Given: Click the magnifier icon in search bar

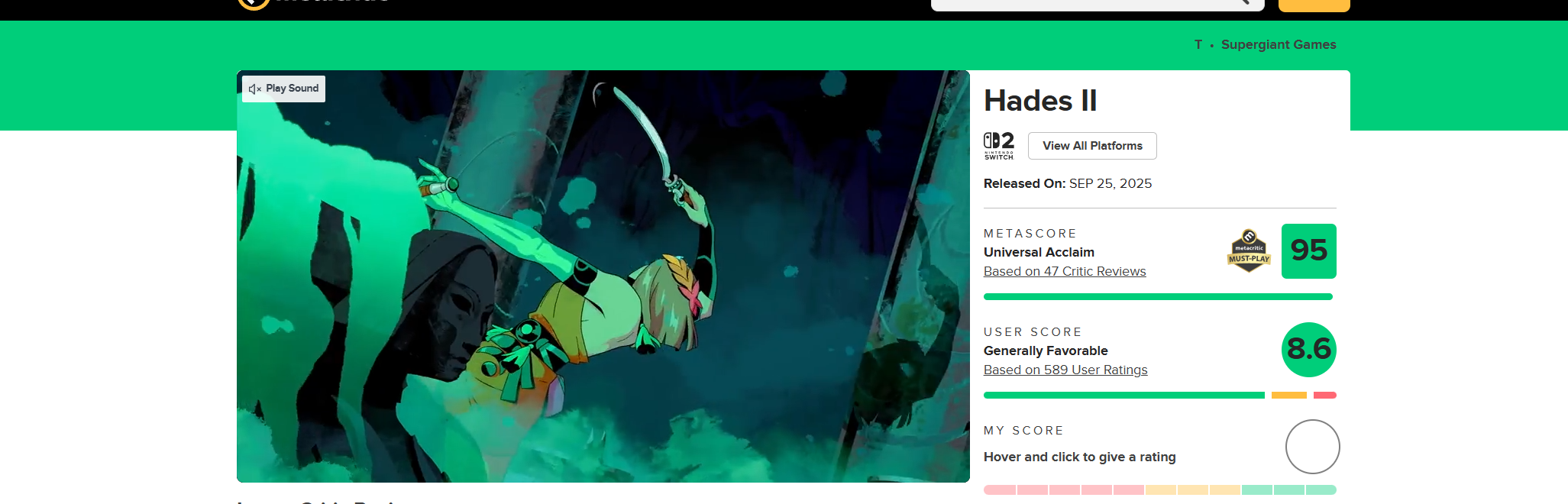Looking at the screenshot, I should pyautogui.click(x=1243, y=2).
